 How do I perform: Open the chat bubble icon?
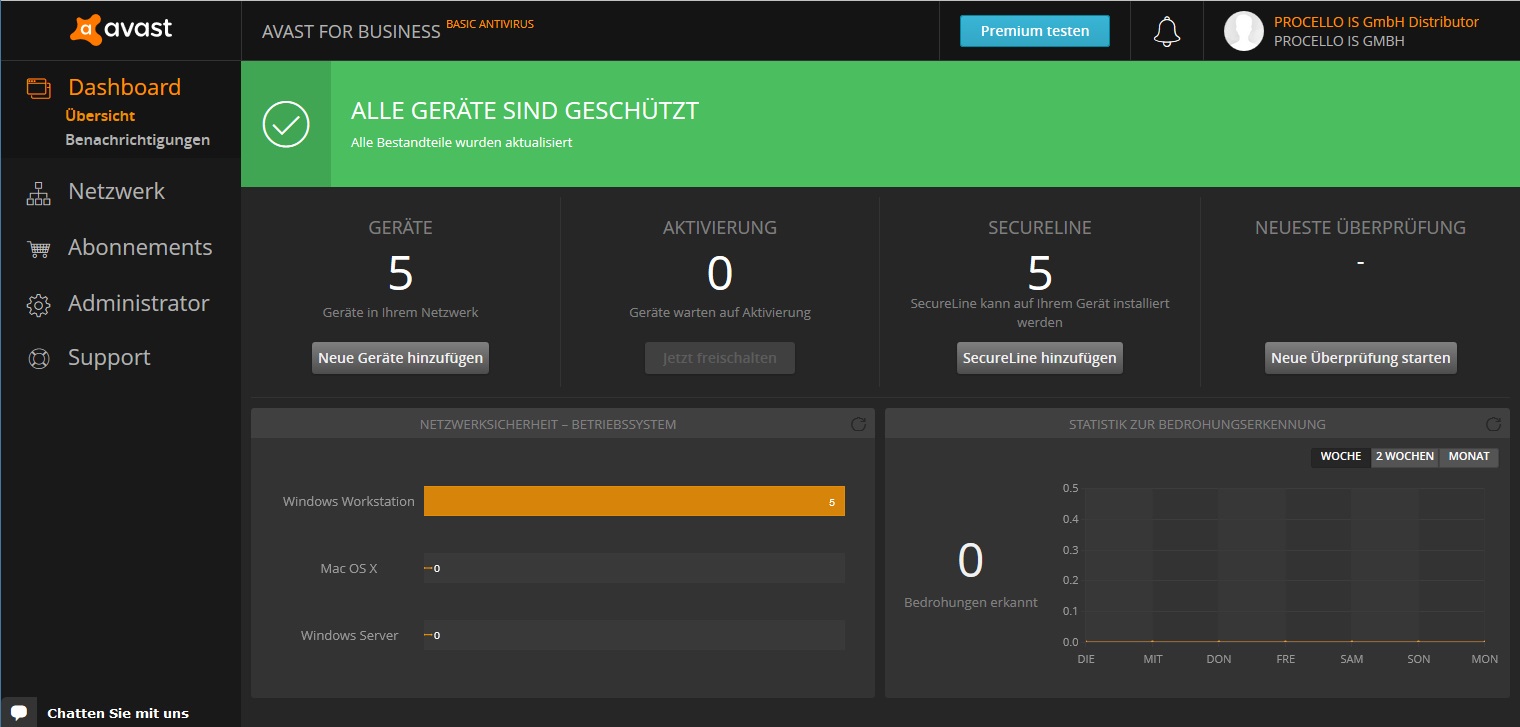(18, 713)
